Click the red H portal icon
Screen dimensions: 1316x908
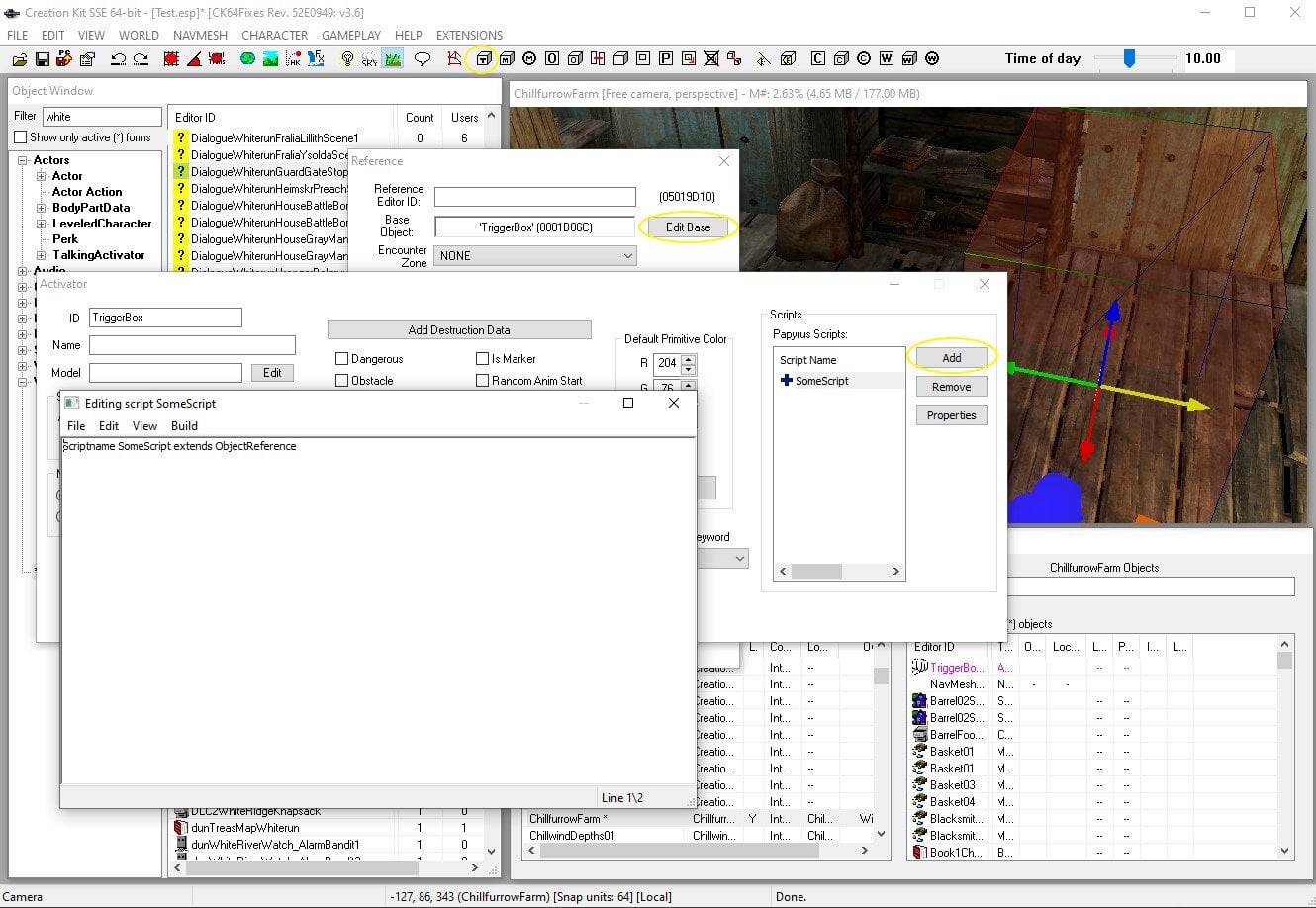(597, 59)
